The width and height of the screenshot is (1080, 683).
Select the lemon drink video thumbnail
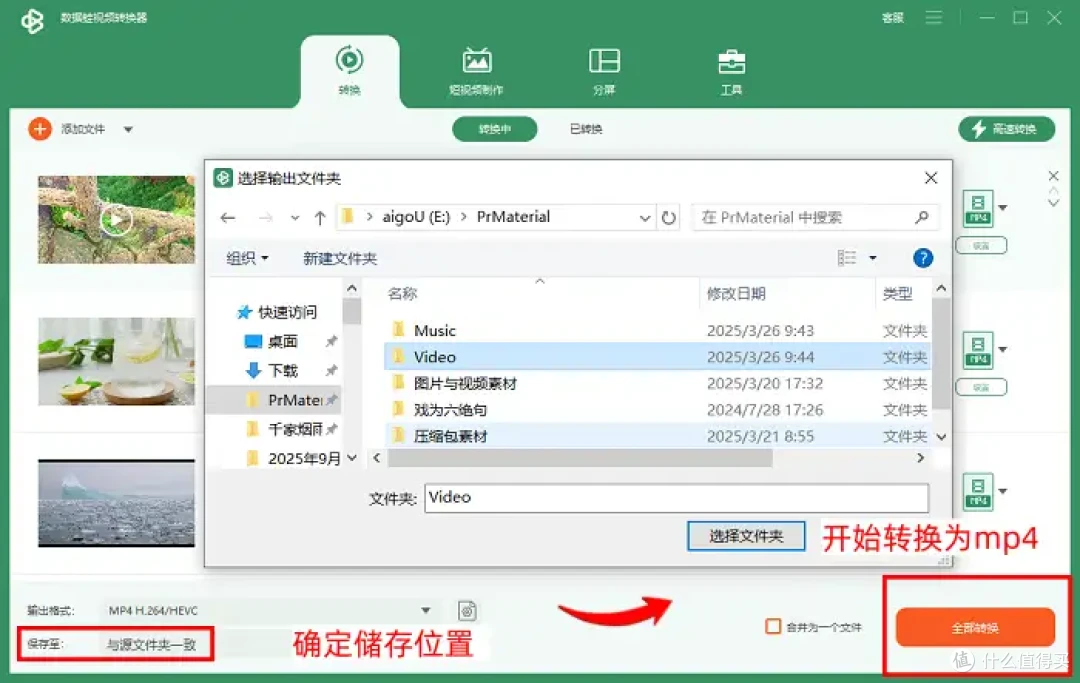[x=116, y=361]
